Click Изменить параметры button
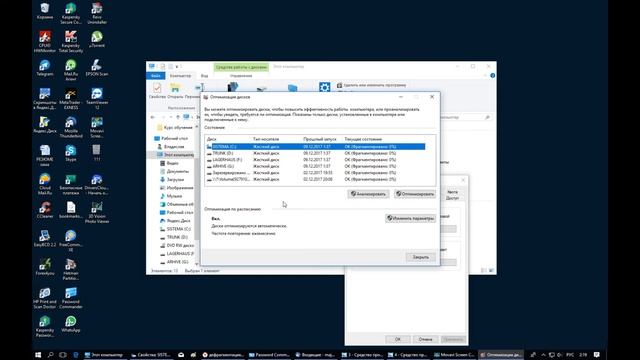640x360 pixels. click(x=410, y=218)
